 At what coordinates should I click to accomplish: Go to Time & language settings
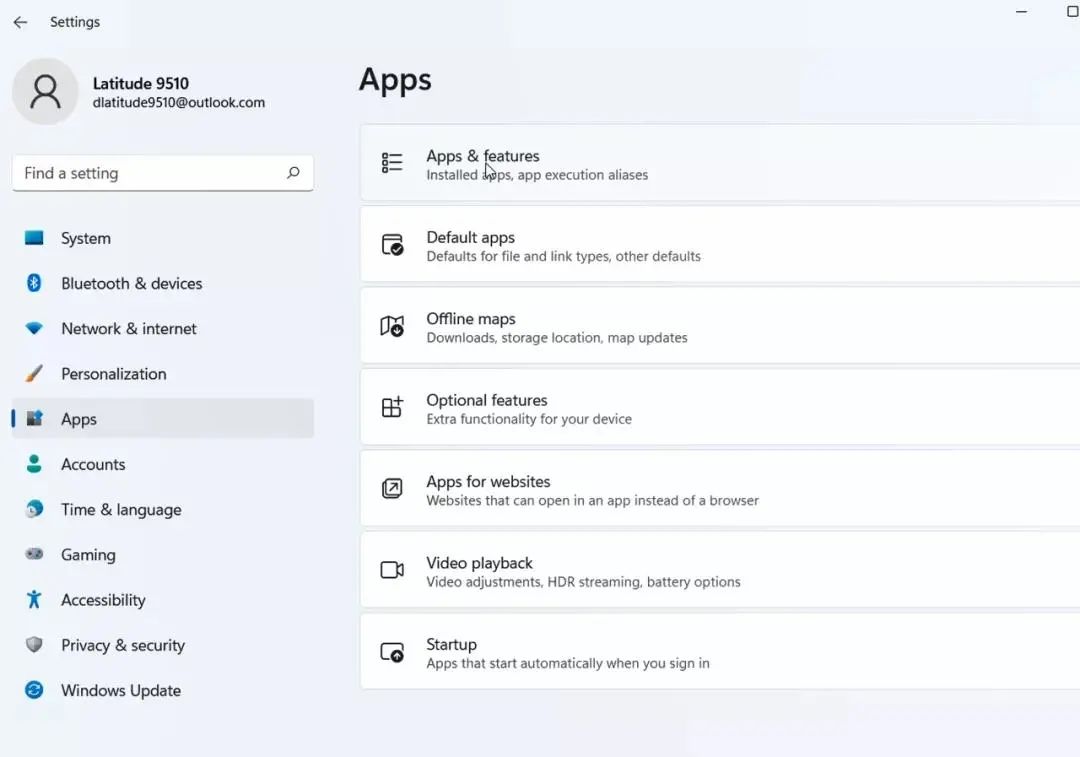pyautogui.click(x=121, y=509)
